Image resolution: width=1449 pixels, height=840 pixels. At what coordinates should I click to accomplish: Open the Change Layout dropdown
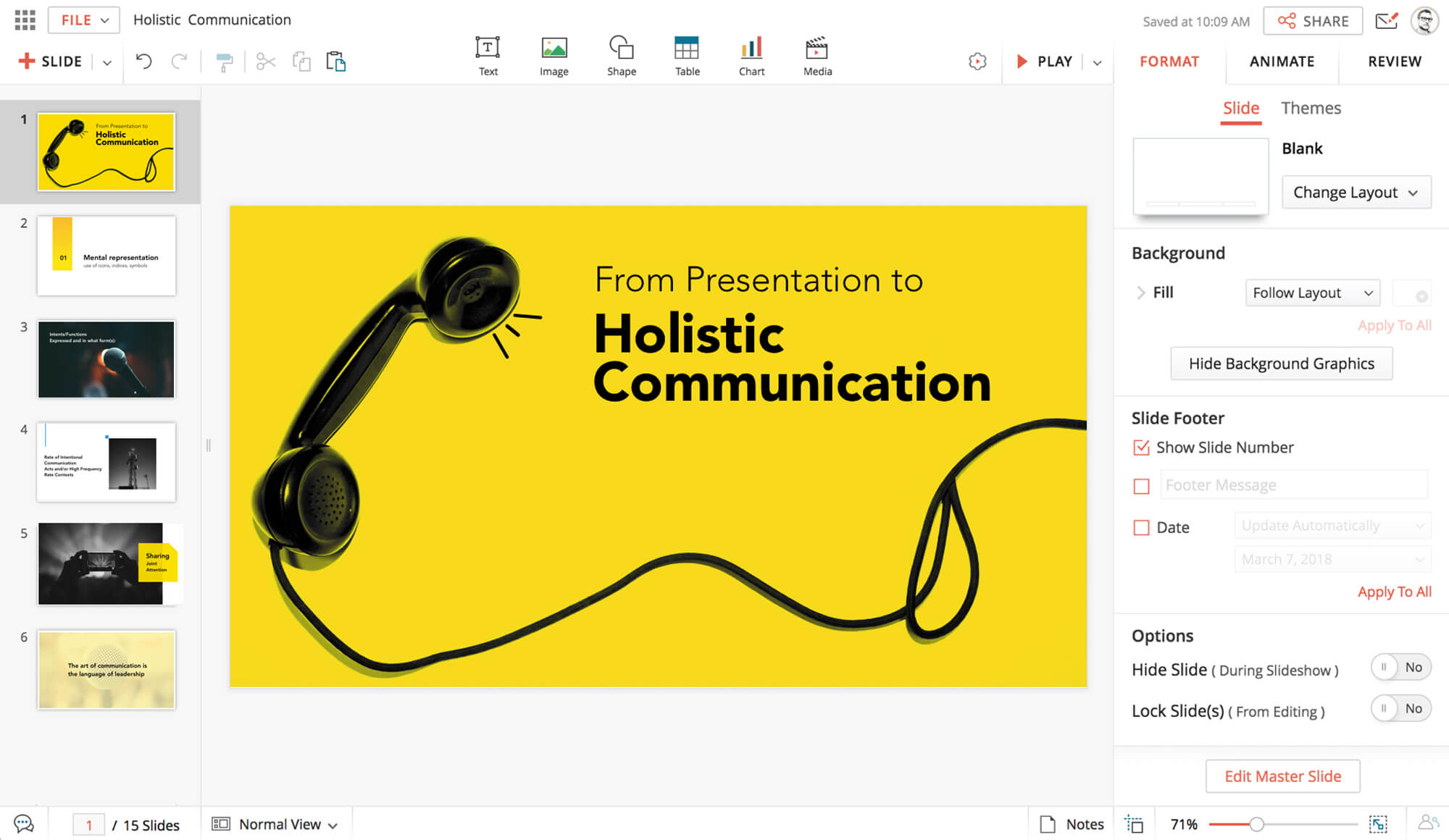point(1356,193)
